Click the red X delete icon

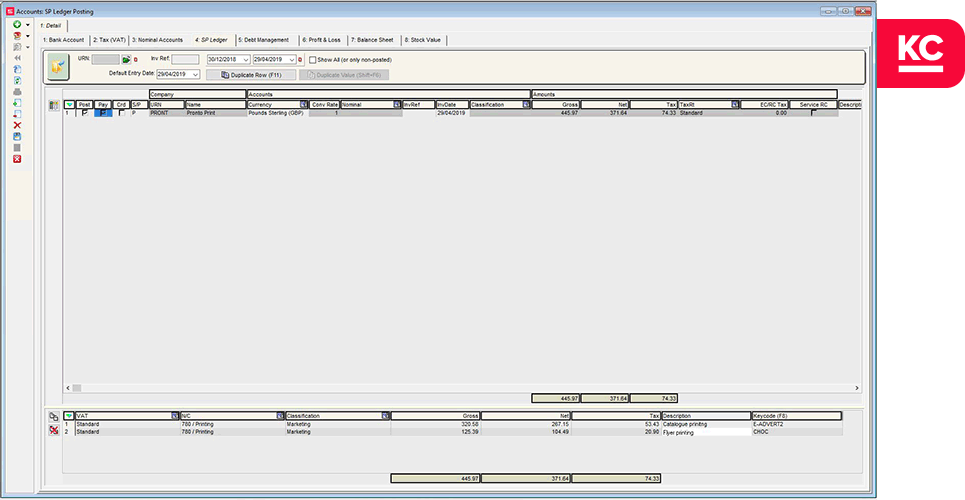(17, 125)
